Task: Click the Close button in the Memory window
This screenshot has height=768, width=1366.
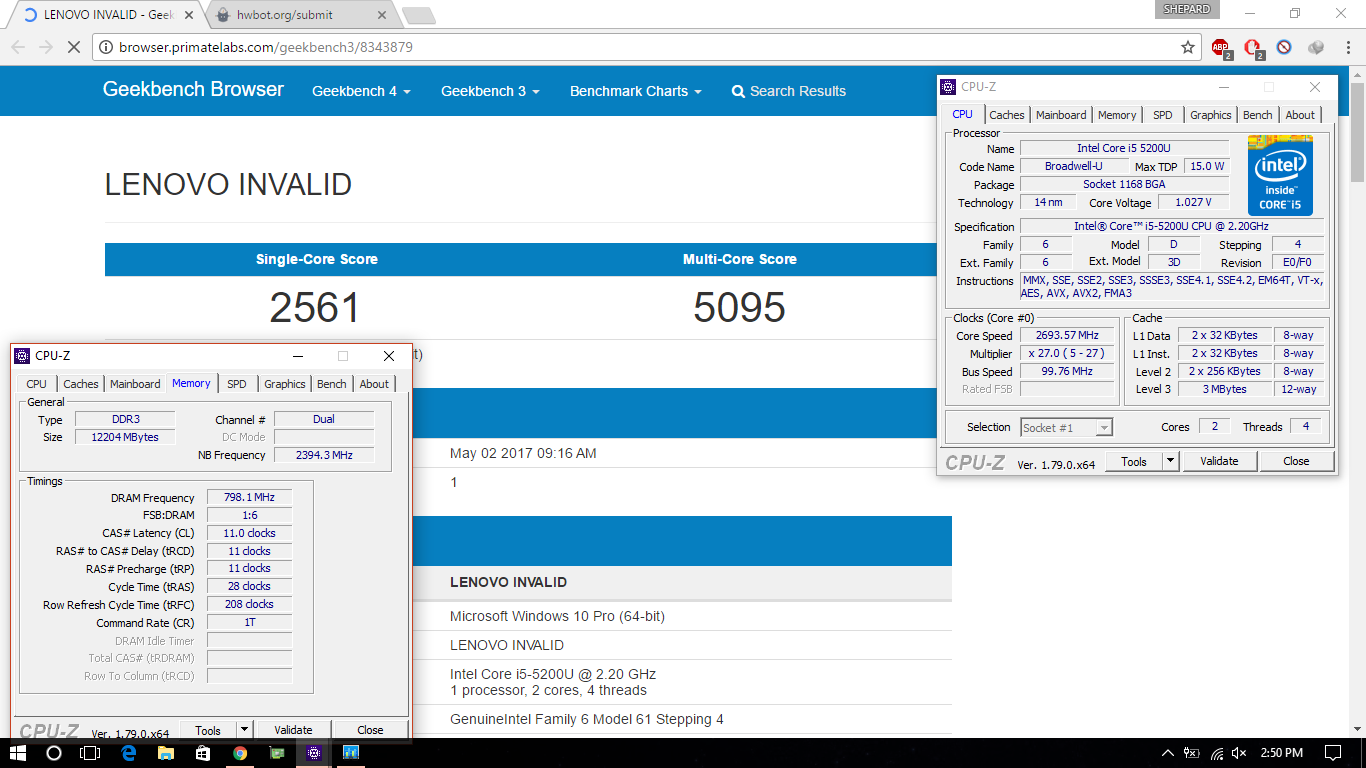Action: [x=370, y=730]
